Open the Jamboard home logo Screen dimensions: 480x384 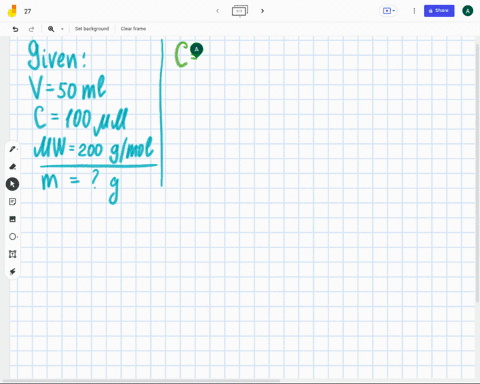click(x=12, y=11)
